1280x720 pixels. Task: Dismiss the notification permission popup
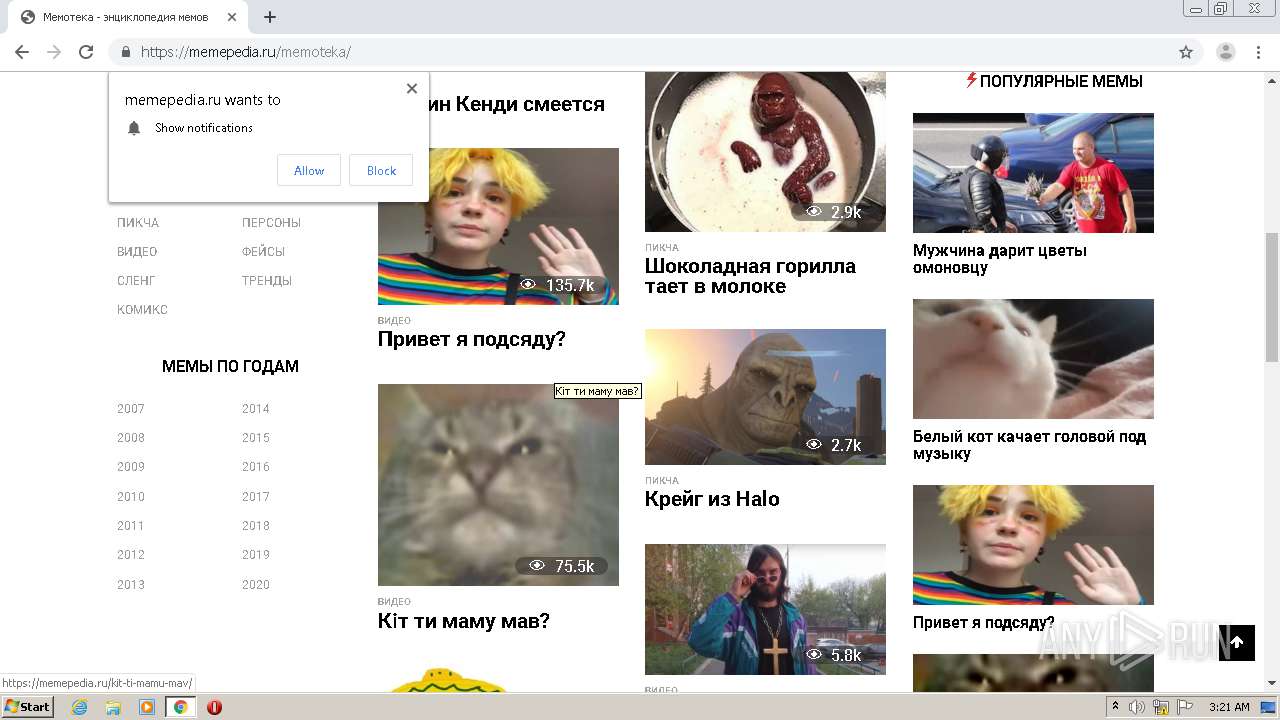point(412,88)
